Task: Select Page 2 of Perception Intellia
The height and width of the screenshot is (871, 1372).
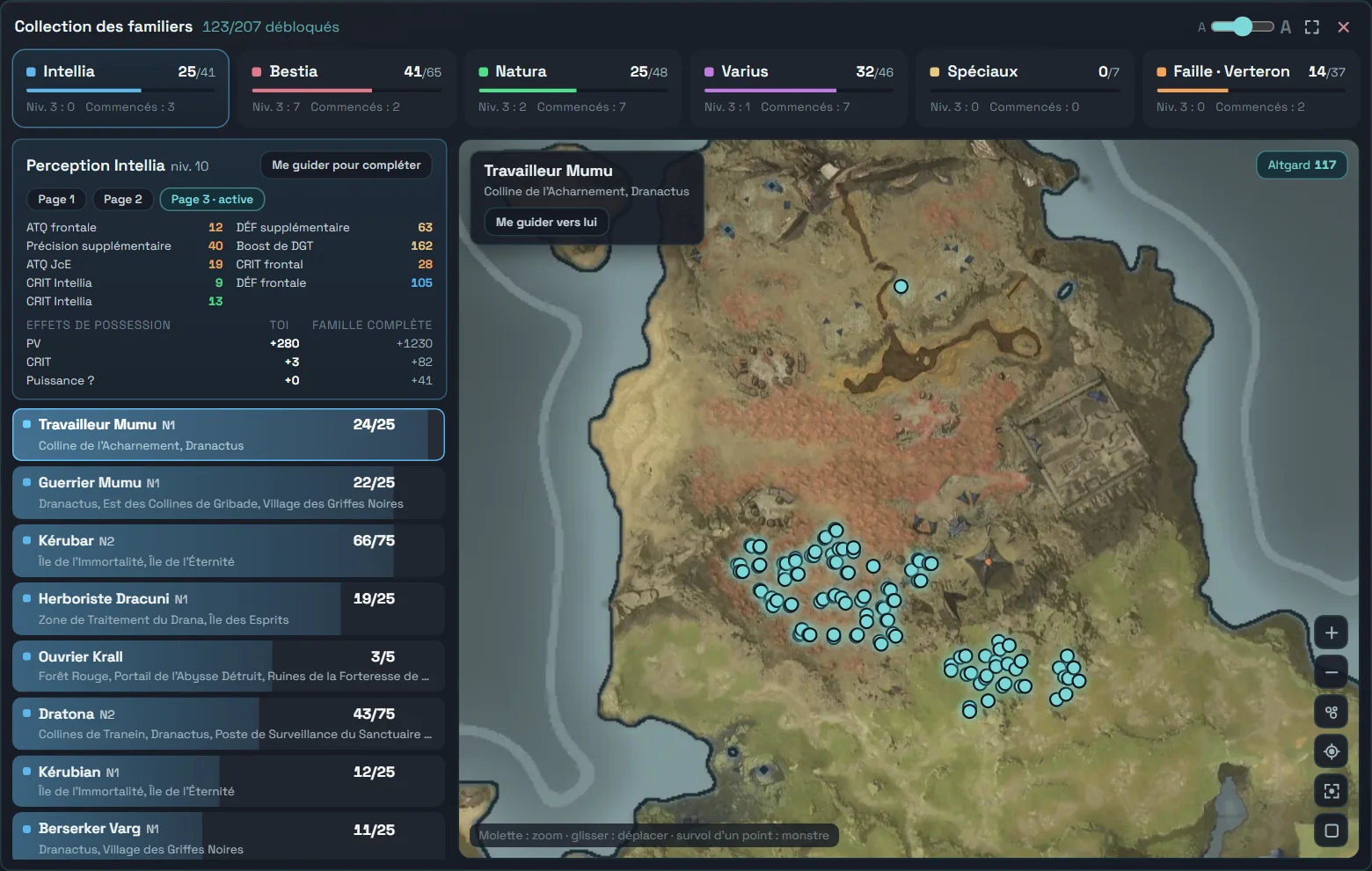Action: pyautogui.click(x=123, y=200)
